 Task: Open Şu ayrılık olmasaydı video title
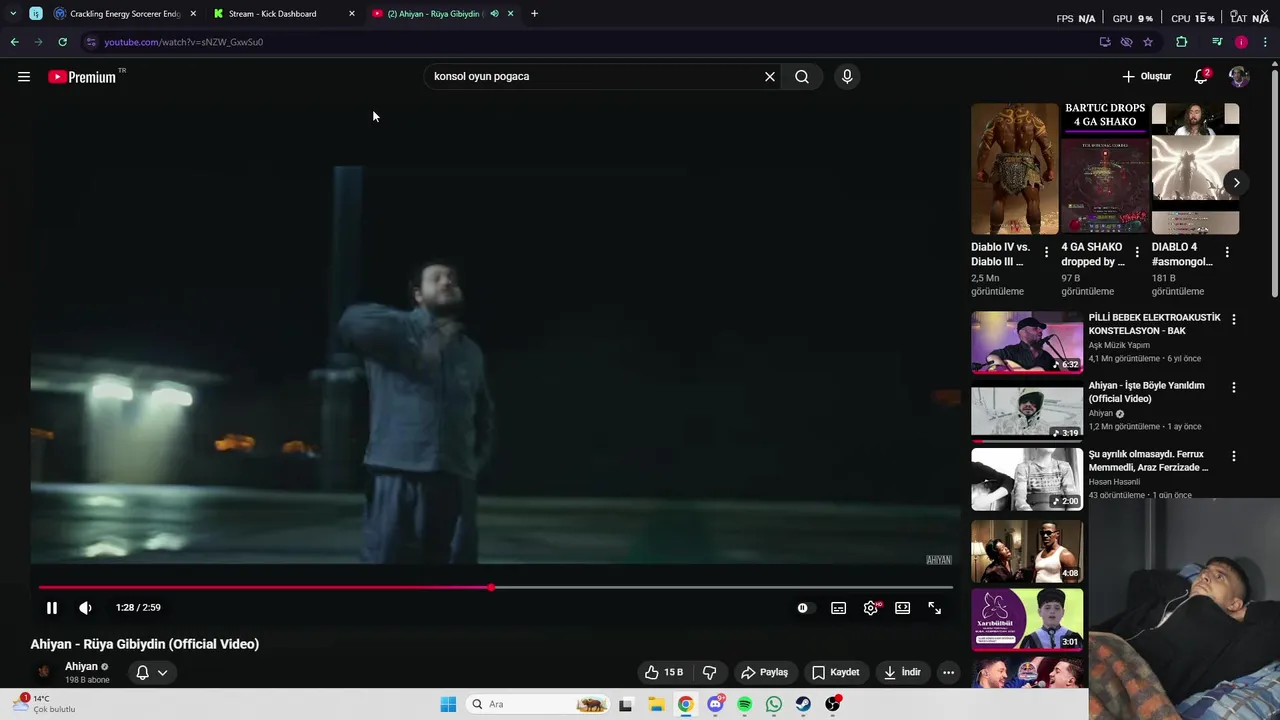(x=1148, y=461)
